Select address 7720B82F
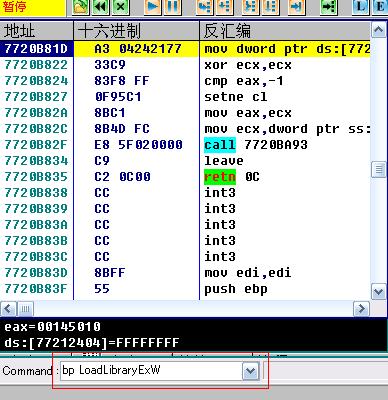The image size is (388, 400). point(36,145)
